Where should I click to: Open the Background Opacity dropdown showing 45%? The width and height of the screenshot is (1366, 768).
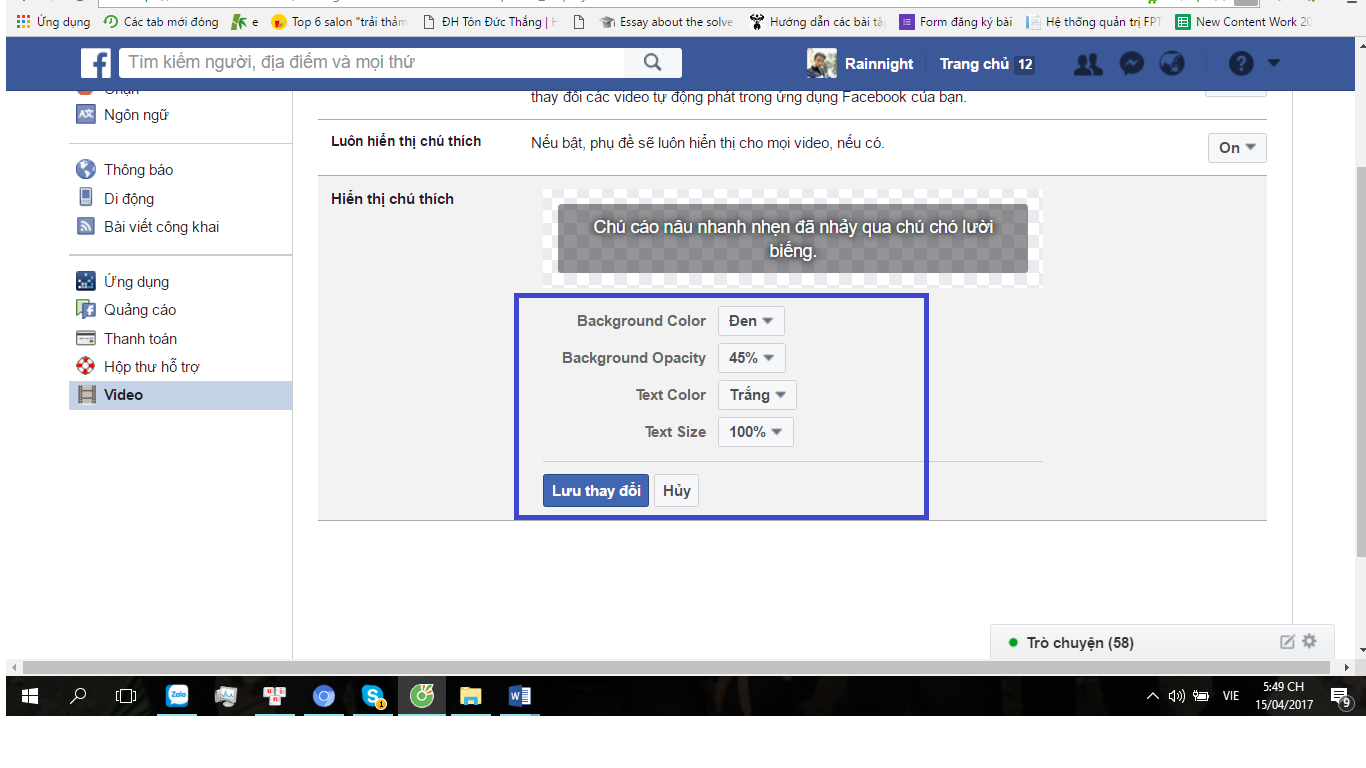pyautogui.click(x=752, y=358)
